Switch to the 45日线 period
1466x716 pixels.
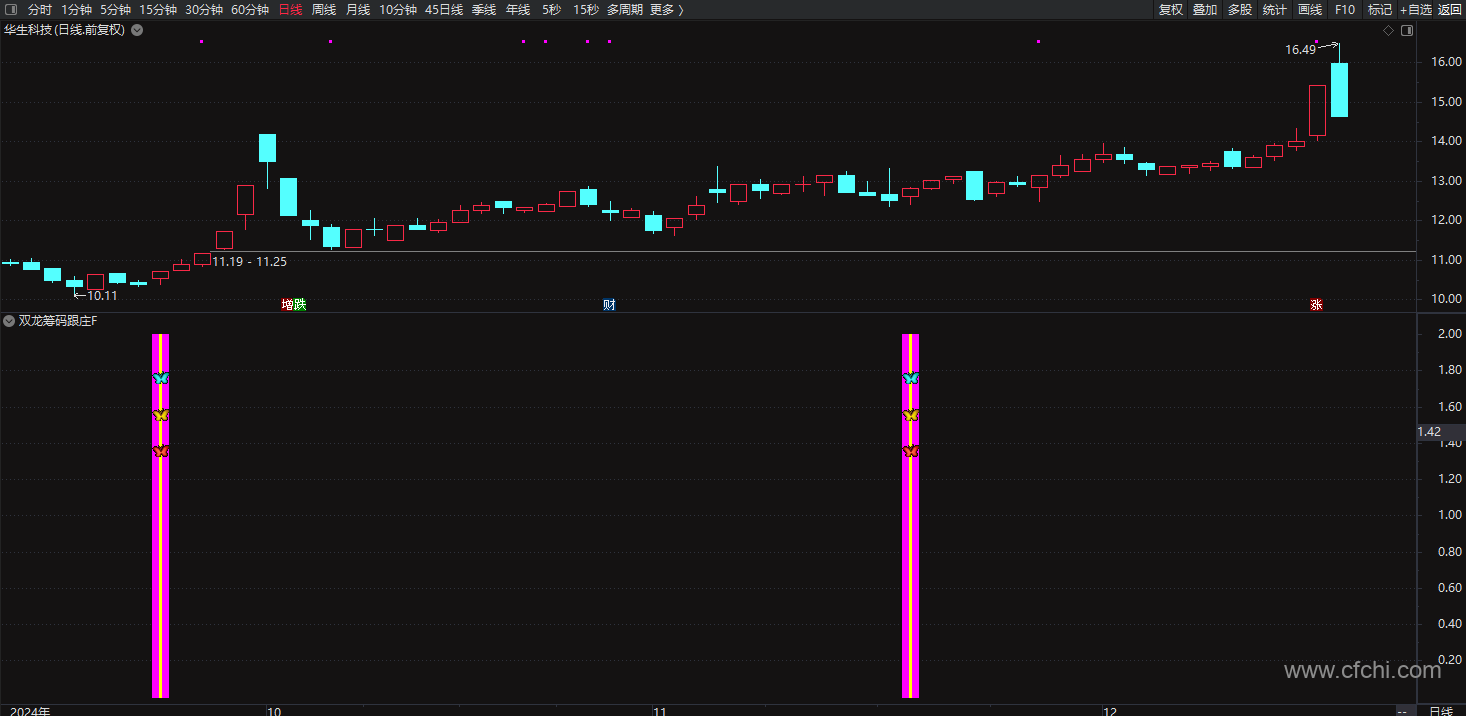[444, 9]
